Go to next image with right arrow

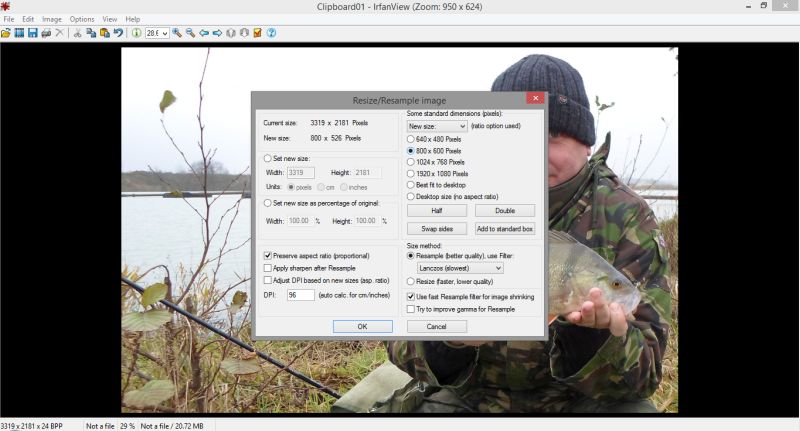[x=217, y=33]
